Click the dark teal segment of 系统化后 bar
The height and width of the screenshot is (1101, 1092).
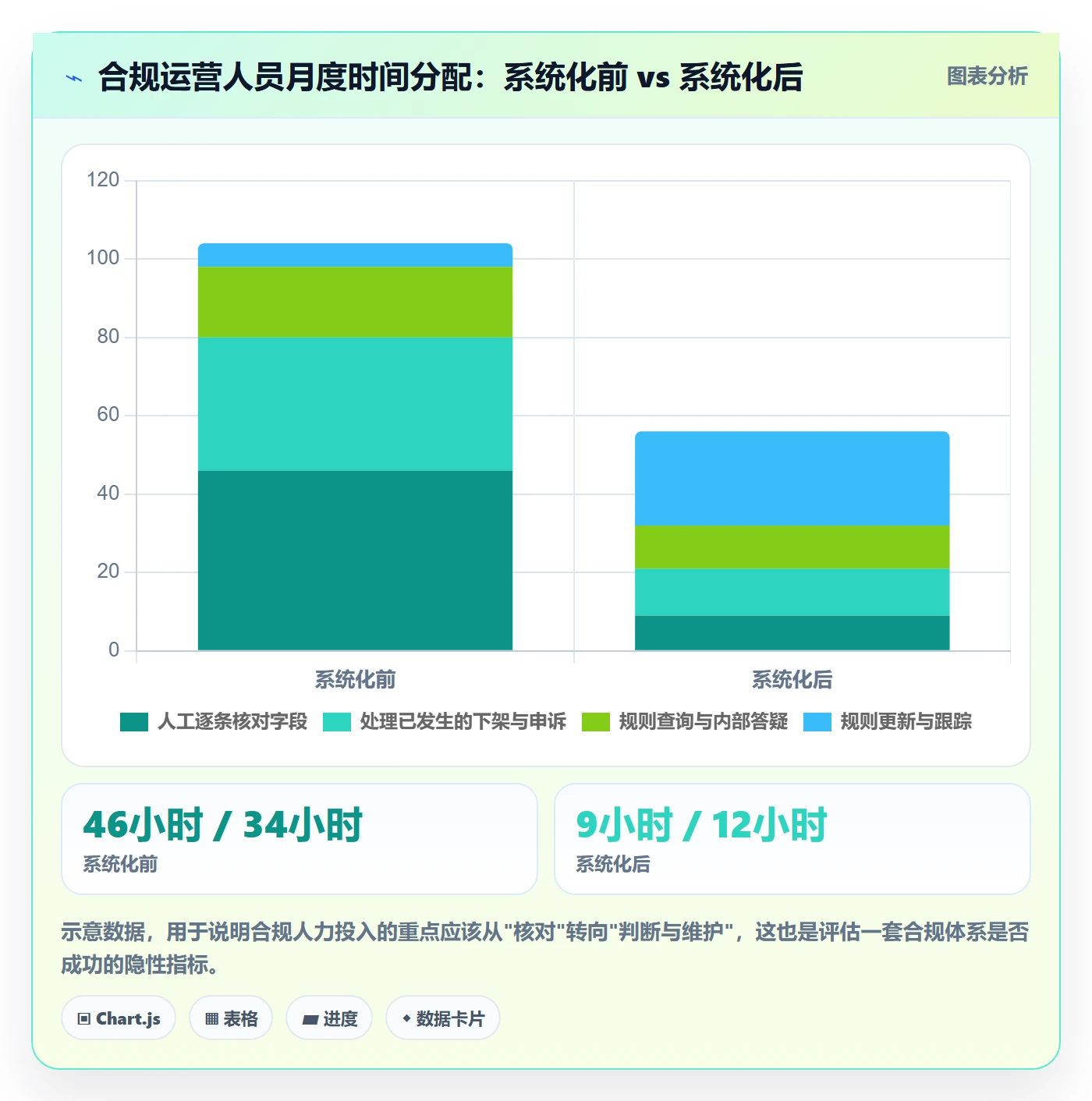pos(792,633)
